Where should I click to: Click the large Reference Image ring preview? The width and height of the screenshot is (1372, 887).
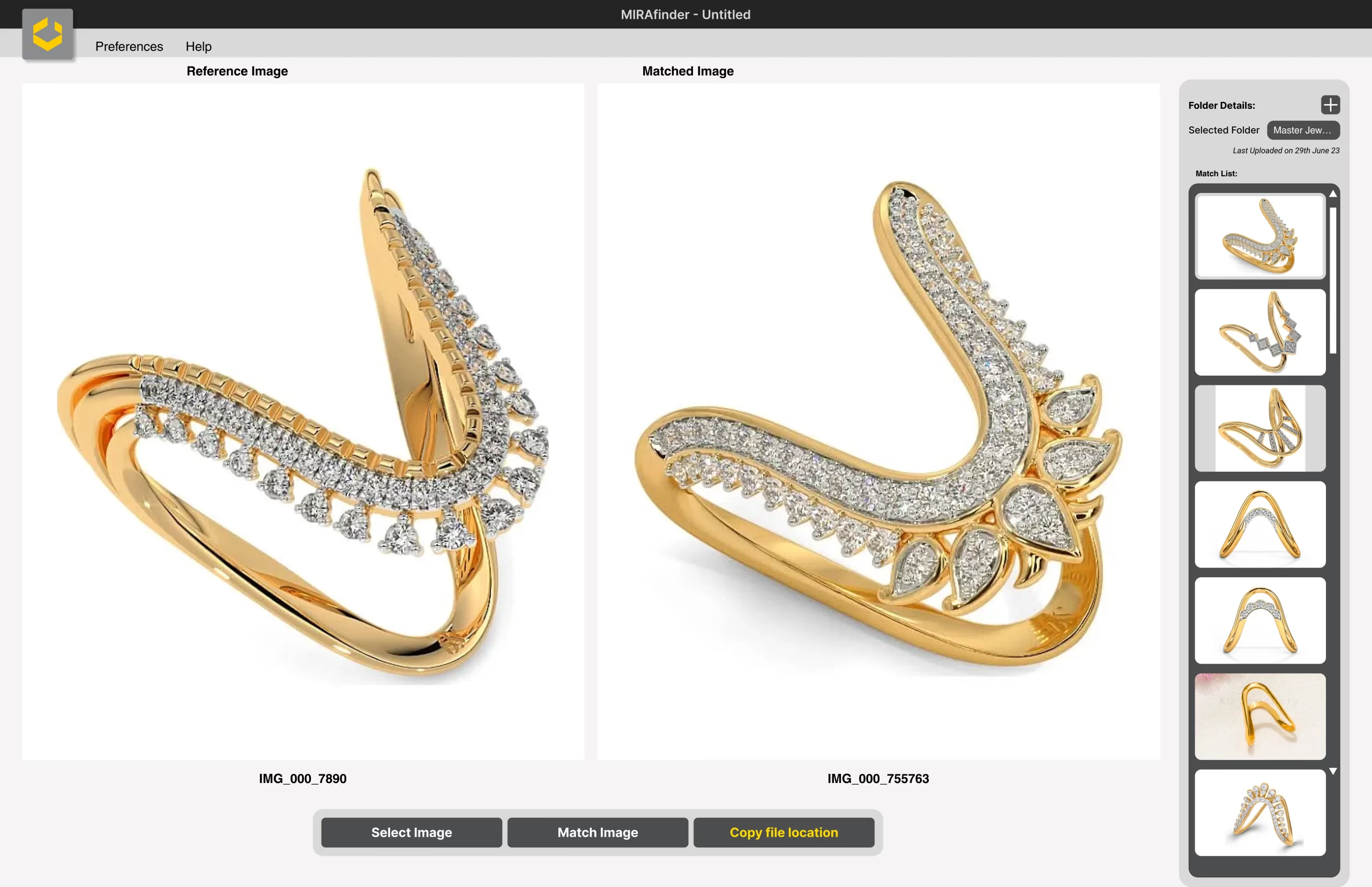tap(303, 422)
